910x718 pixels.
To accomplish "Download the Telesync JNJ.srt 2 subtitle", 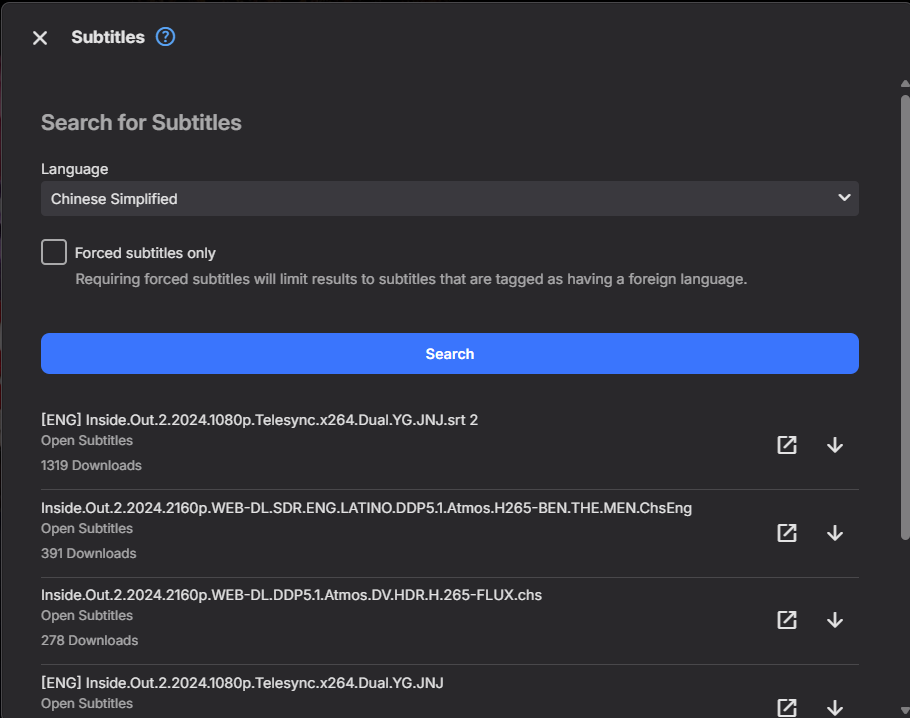I will 835,445.
